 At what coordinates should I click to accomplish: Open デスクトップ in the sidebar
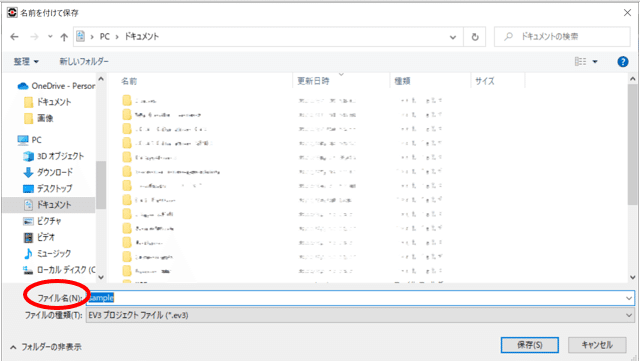coord(54,188)
